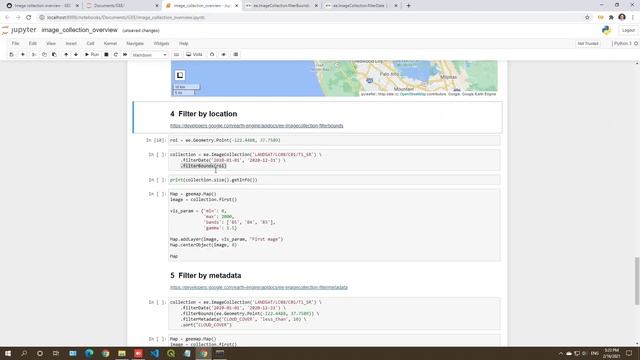Launch Voila view of the notebook
Viewport: 640px width, 360px height.
(x=194, y=54)
